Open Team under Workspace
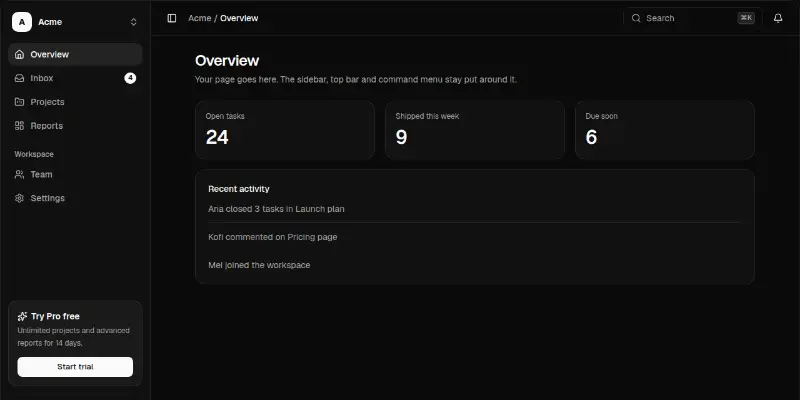Image resolution: width=800 pixels, height=400 pixels. click(75, 174)
